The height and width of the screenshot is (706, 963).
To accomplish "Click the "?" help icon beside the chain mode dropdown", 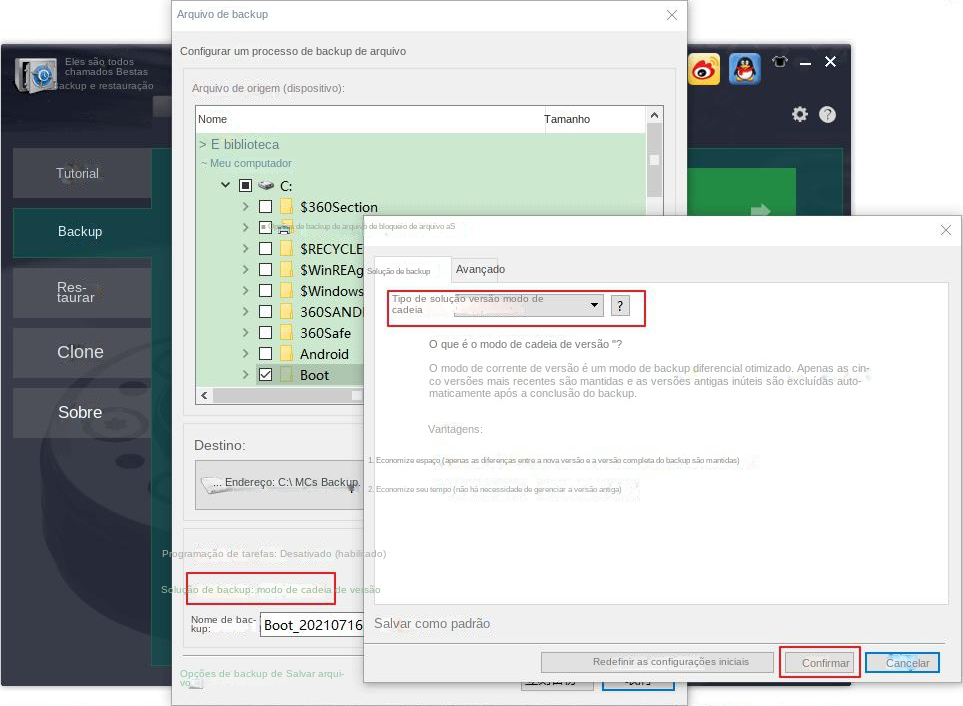I will coord(621,307).
